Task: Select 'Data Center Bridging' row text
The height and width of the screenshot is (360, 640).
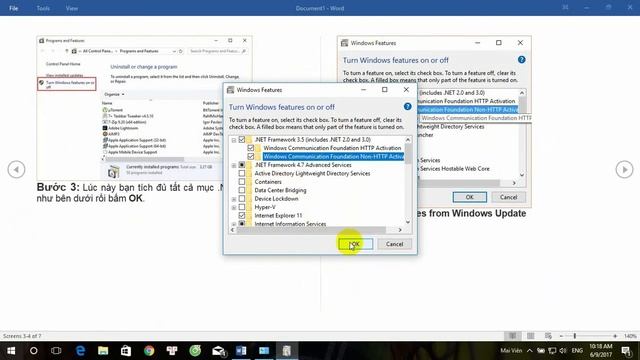Action: click(x=280, y=190)
